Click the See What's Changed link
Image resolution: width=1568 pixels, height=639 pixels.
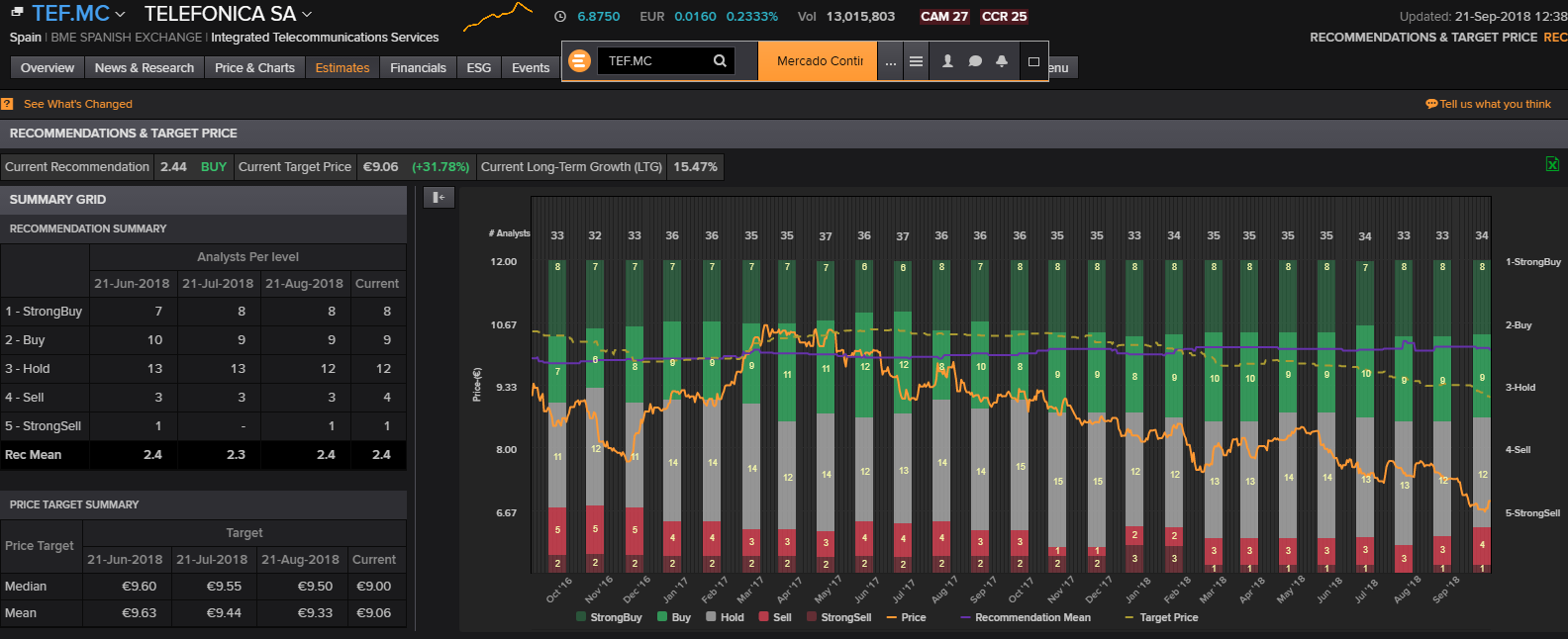coord(77,104)
